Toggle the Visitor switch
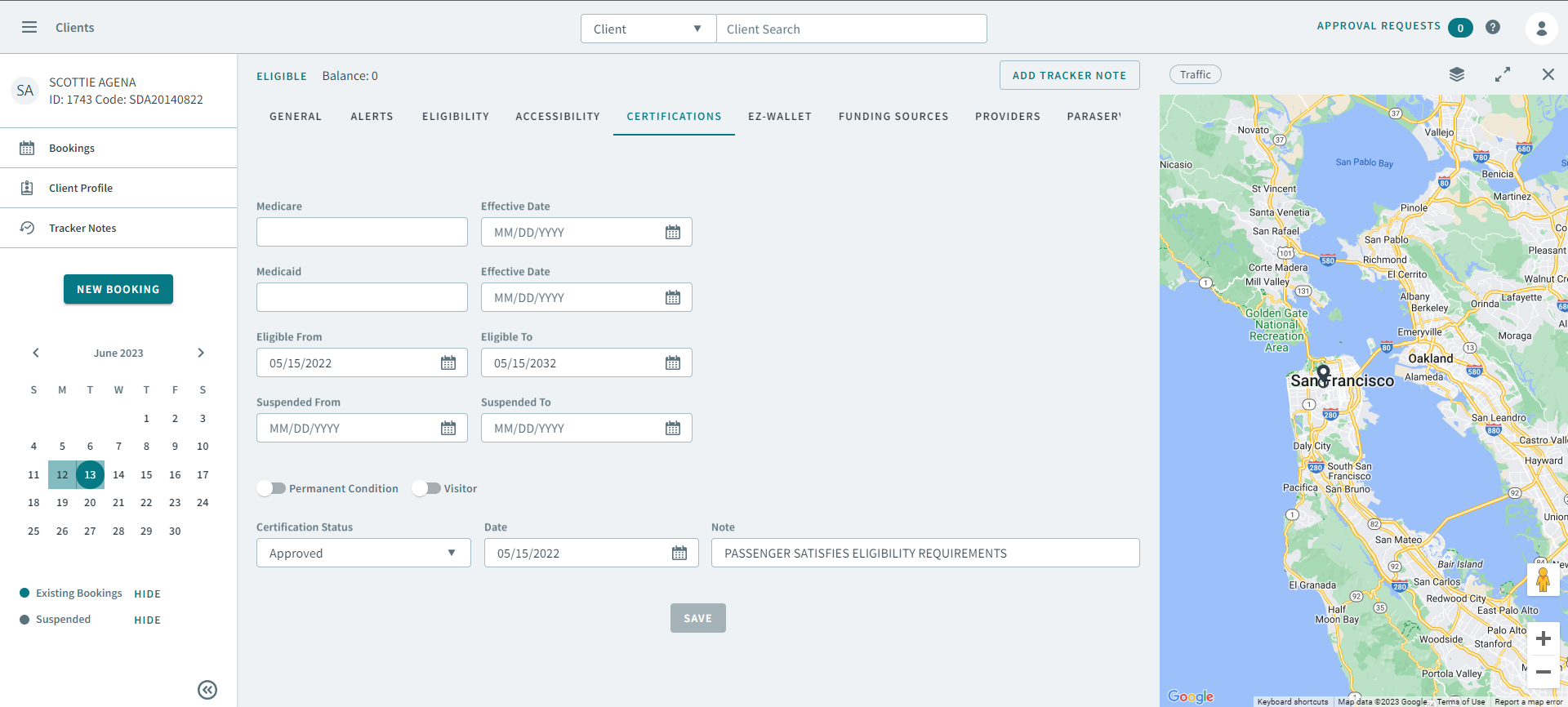1568x707 pixels. click(426, 488)
